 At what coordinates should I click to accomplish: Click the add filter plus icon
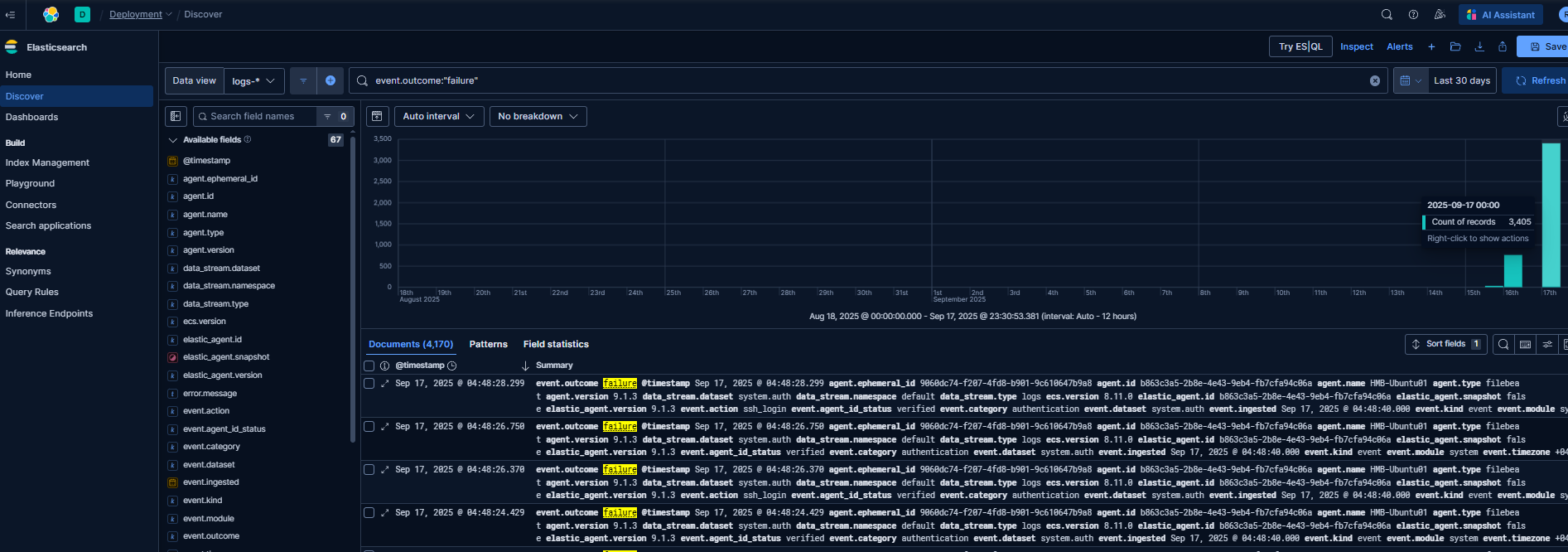point(330,80)
